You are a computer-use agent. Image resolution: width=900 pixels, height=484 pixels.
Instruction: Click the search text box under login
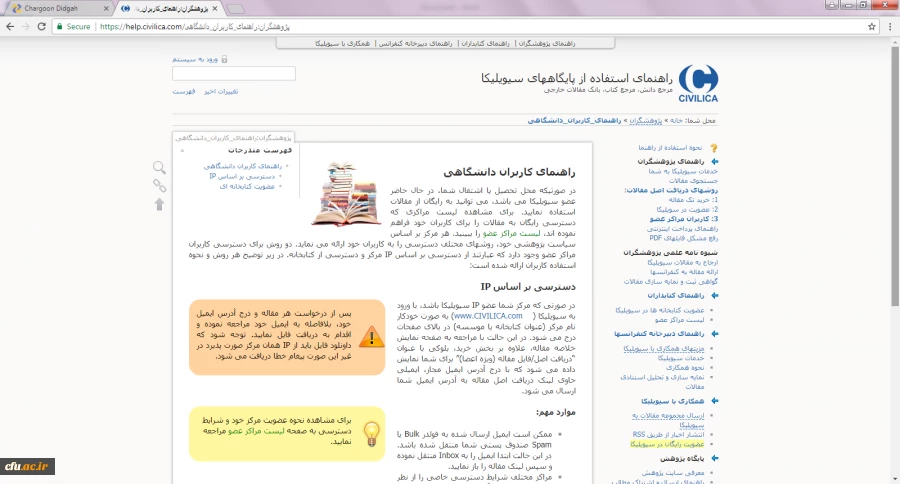(234, 74)
